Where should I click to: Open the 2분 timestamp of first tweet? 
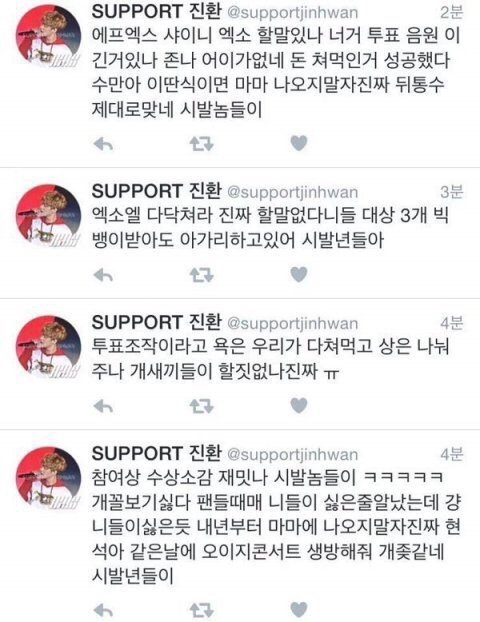point(451,13)
